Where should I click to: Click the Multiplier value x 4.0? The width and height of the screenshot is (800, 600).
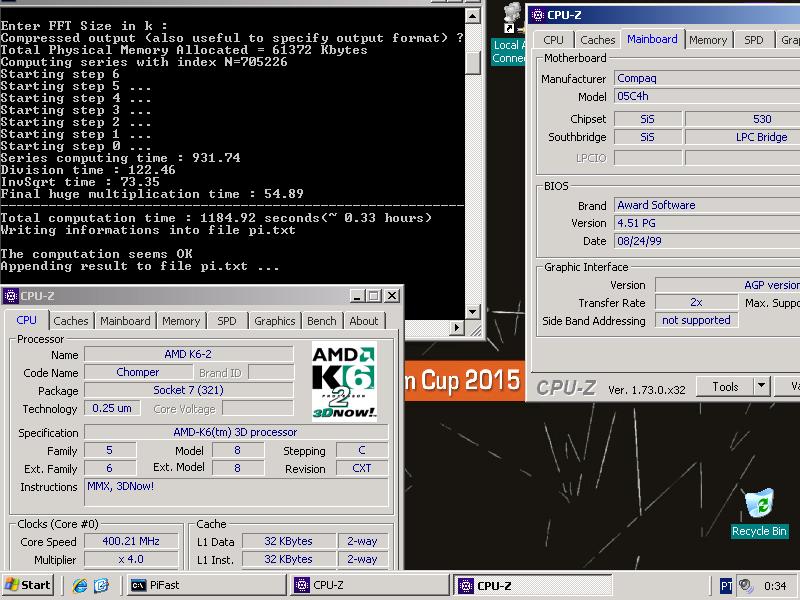131,559
